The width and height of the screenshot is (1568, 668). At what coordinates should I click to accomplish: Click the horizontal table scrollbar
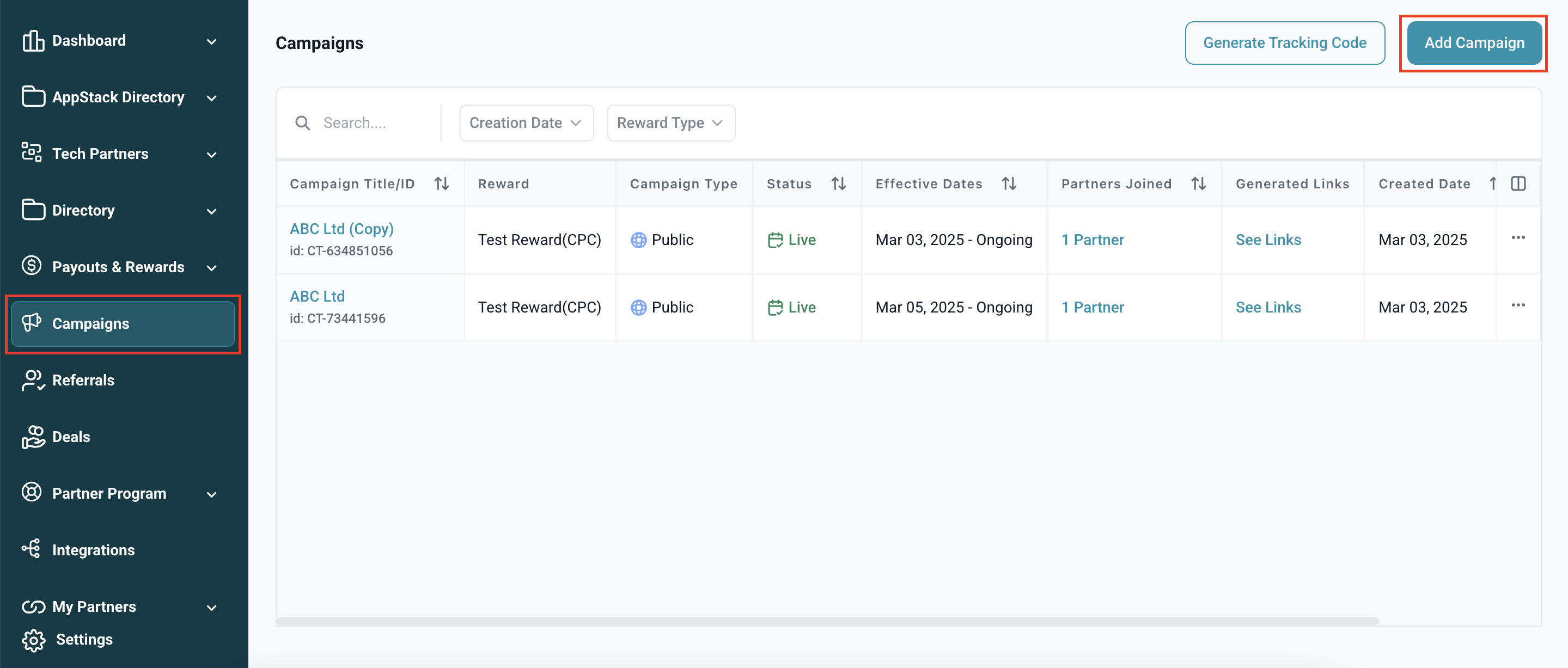tap(827, 621)
